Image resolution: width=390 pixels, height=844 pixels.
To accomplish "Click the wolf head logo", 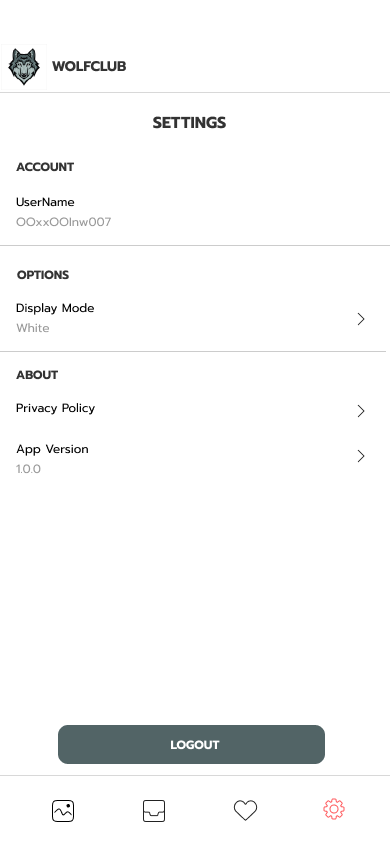I will click(24, 67).
